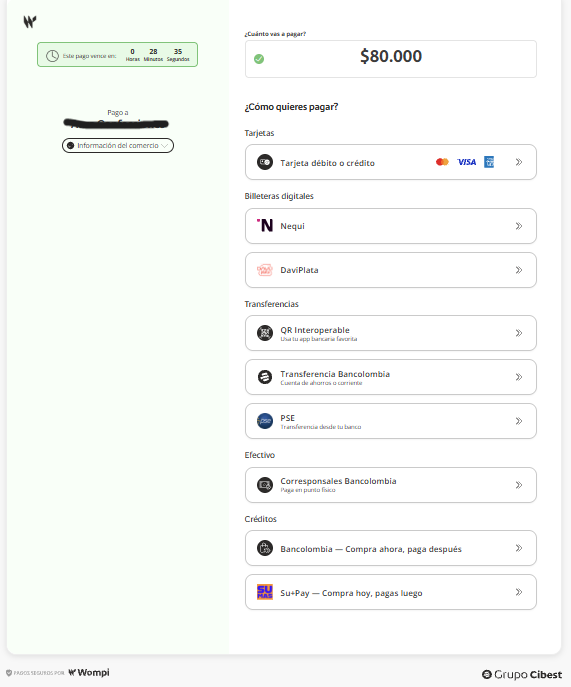The width and height of the screenshot is (571, 687).
Task: Open Tarjeta débito o crédito chevron arrow
Action: [x=519, y=162]
